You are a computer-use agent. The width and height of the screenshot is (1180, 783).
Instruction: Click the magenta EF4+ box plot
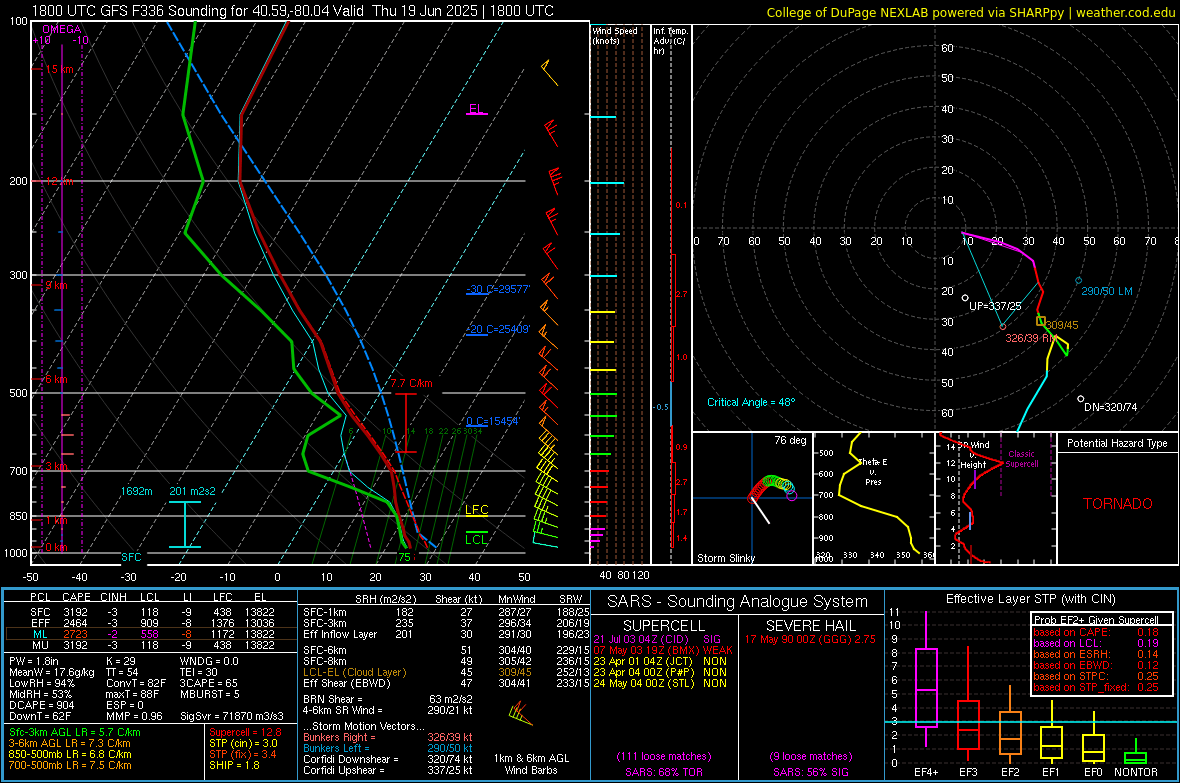926,681
